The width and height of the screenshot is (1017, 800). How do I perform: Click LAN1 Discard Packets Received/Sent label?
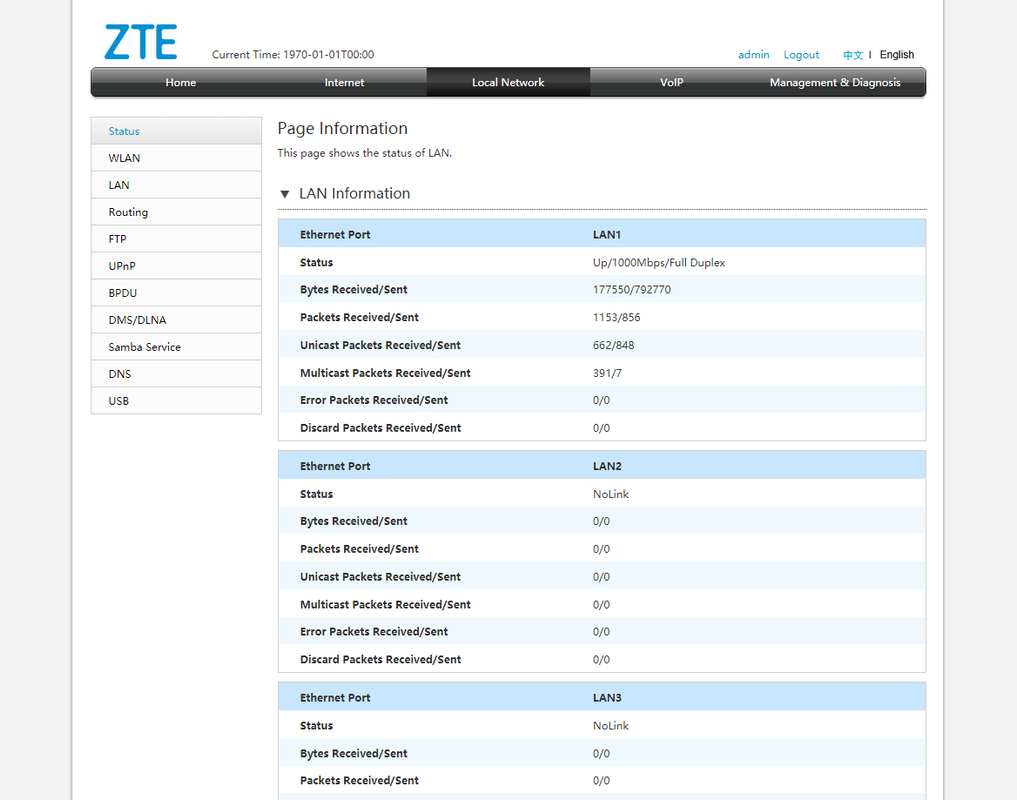point(380,428)
